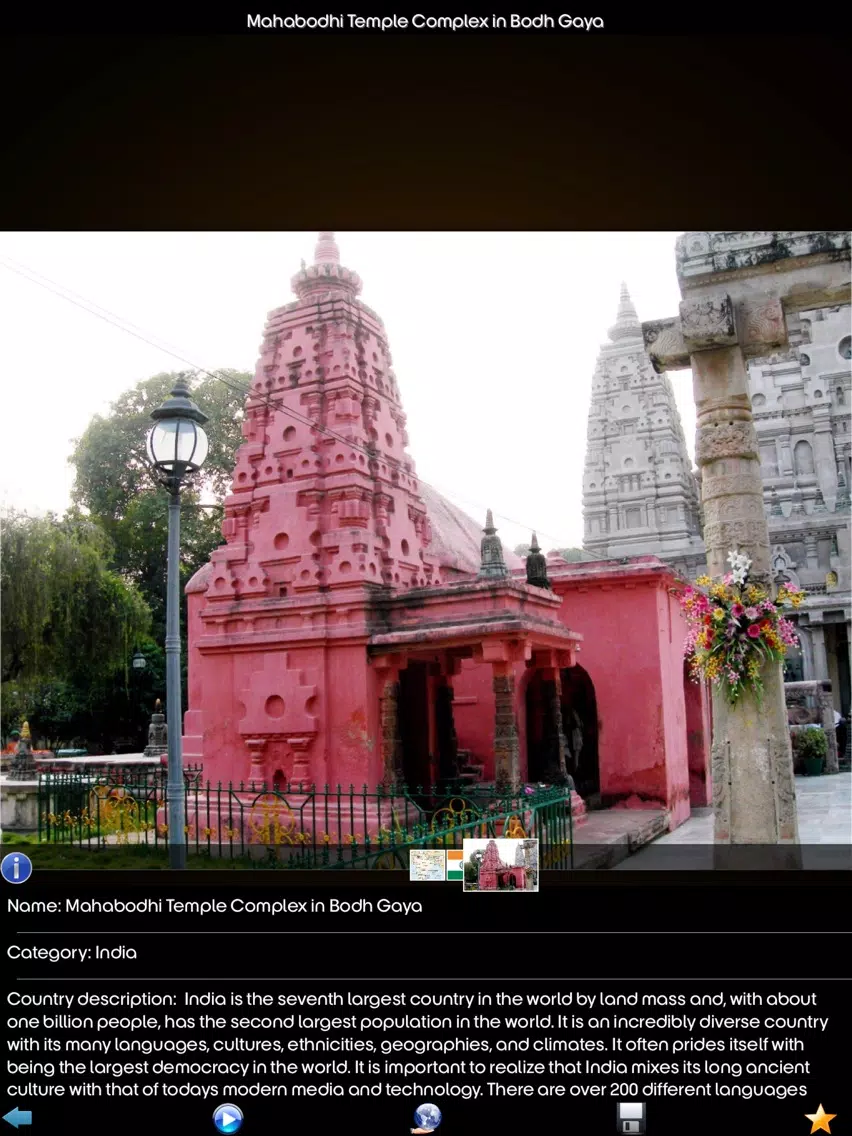
Task: Select the India map thumbnail
Action: [427, 865]
